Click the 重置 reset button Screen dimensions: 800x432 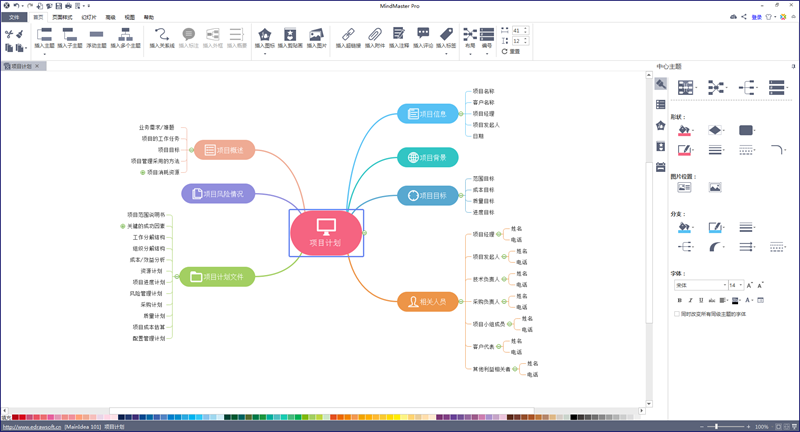coord(515,51)
